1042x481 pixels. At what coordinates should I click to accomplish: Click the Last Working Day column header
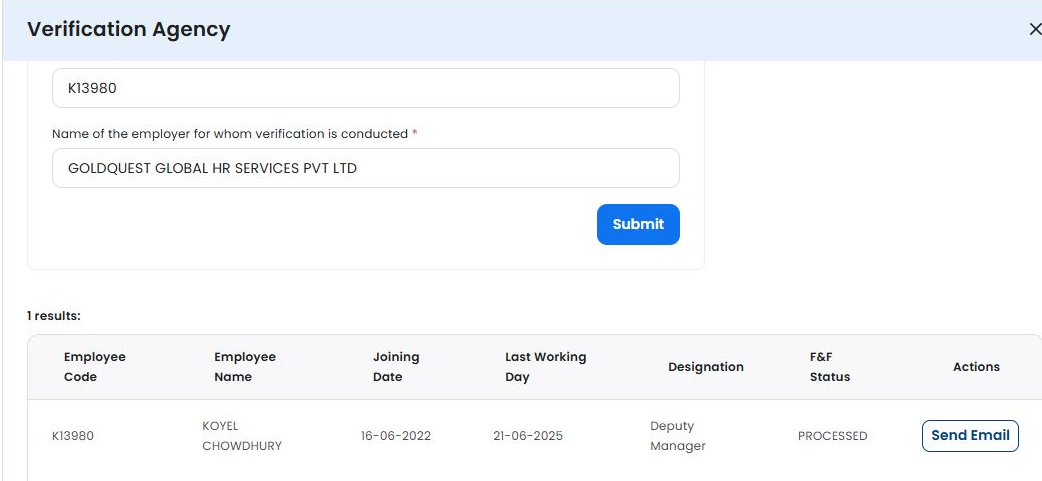pyautogui.click(x=545, y=367)
